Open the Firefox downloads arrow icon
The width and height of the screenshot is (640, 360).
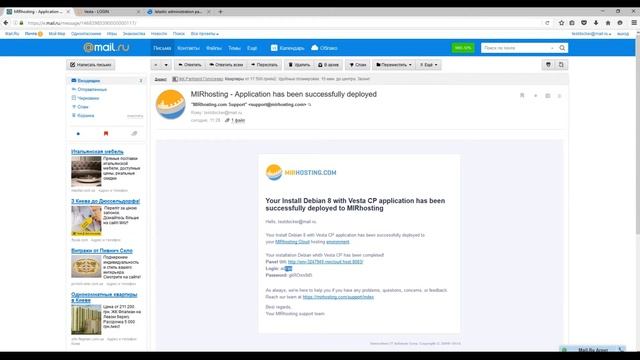click(x=596, y=23)
